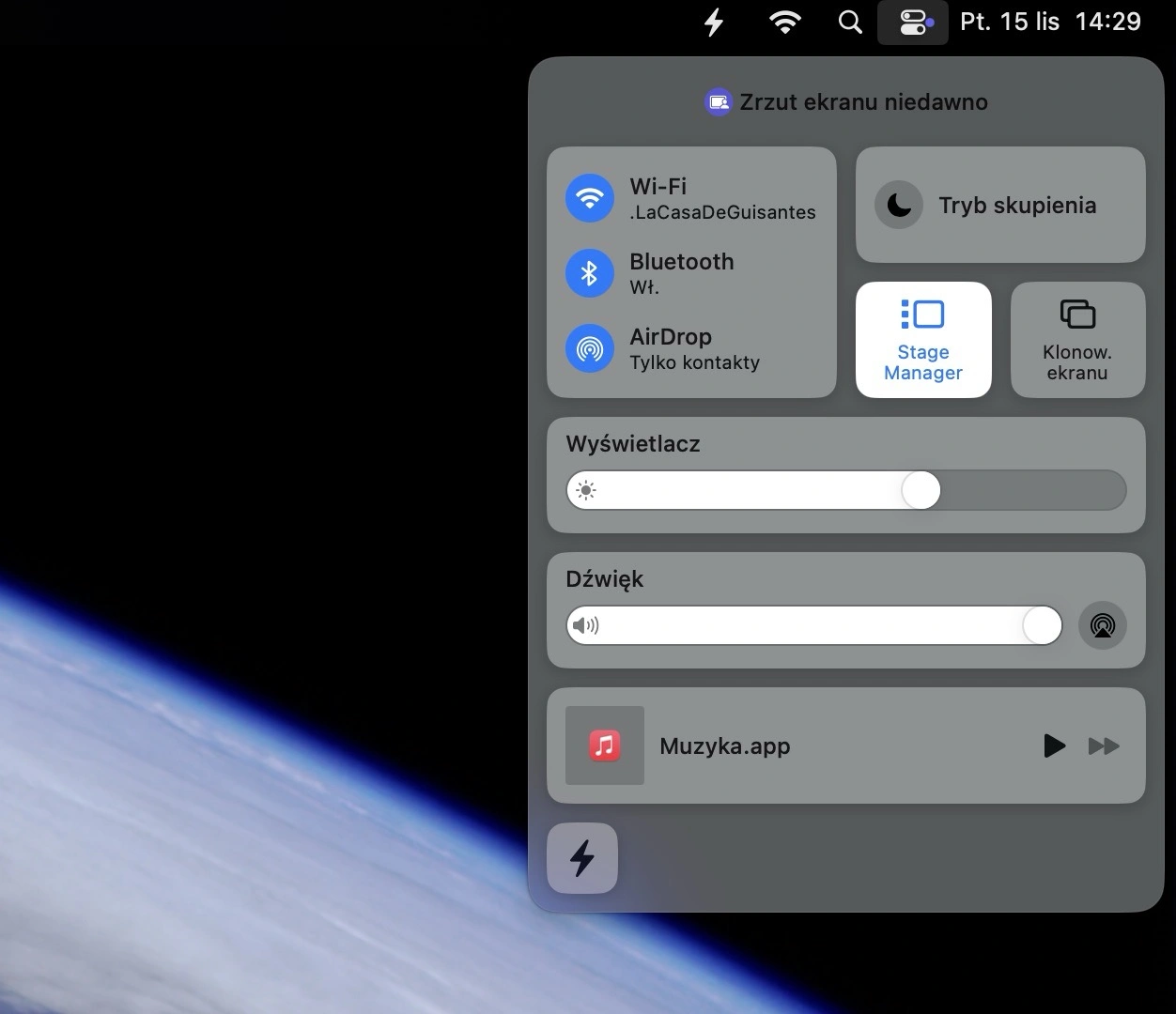
Task: Open the date and time notification center
Action: click(1050, 22)
